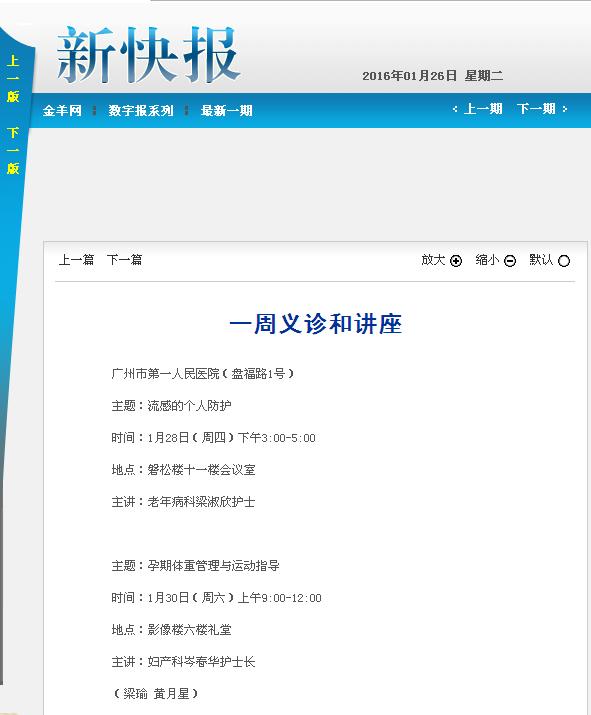The width and height of the screenshot is (591, 715).
Task: Open the 金羊网 link
Action: pyautogui.click(x=62, y=111)
